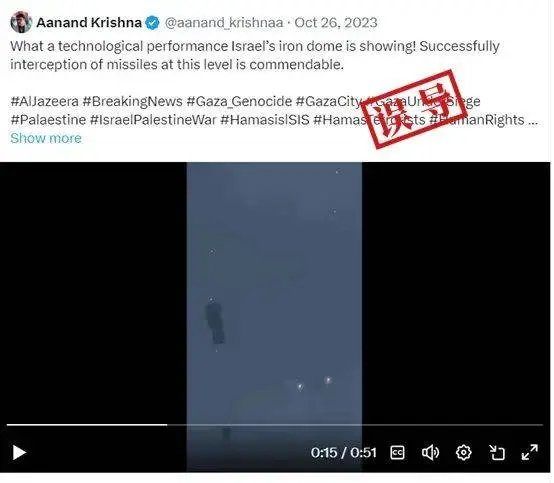Toggle closed captions CC button
554x483 pixels.
pyautogui.click(x=397, y=453)
